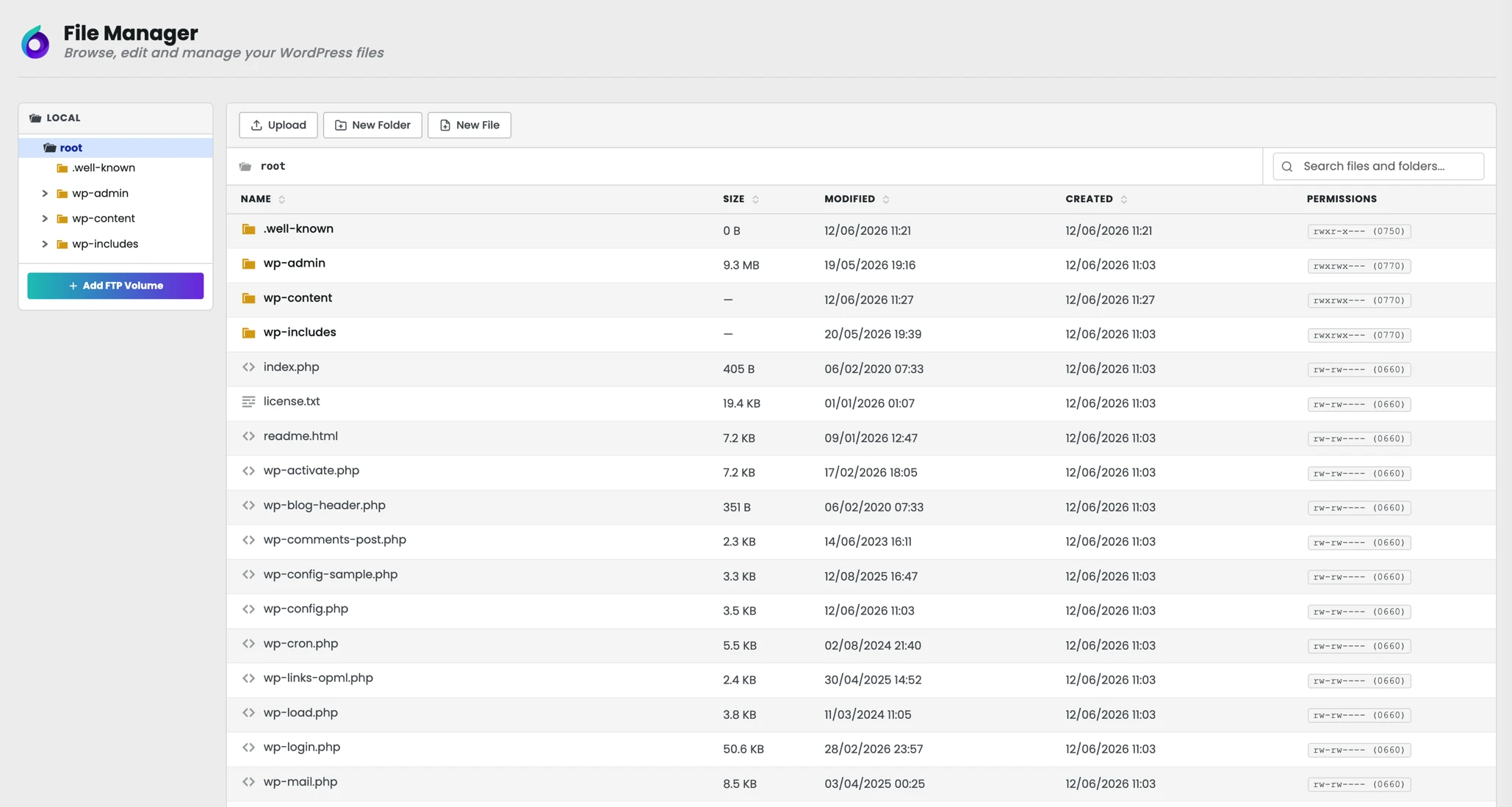Click the root breadcrumb label
This screenshot has height=807, width=1512.
tap(273, 167)
